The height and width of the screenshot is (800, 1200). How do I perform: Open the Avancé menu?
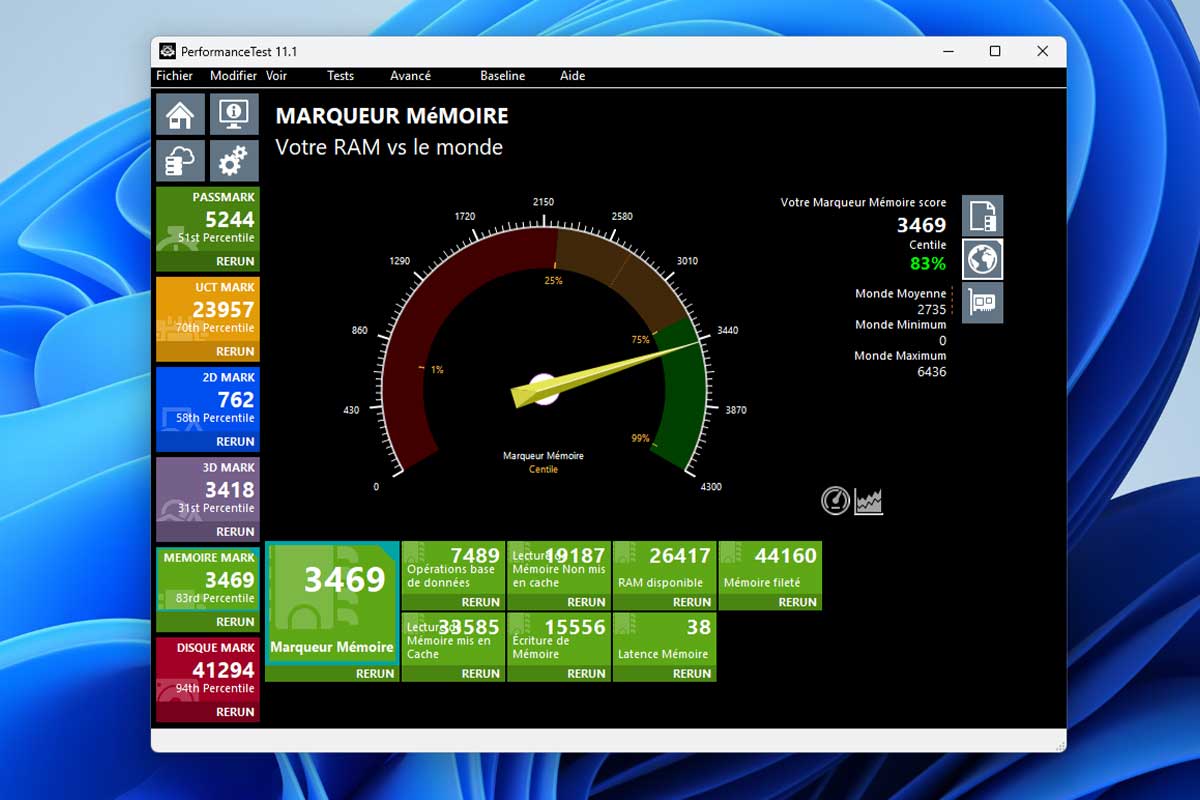click(x=410, y=76)
